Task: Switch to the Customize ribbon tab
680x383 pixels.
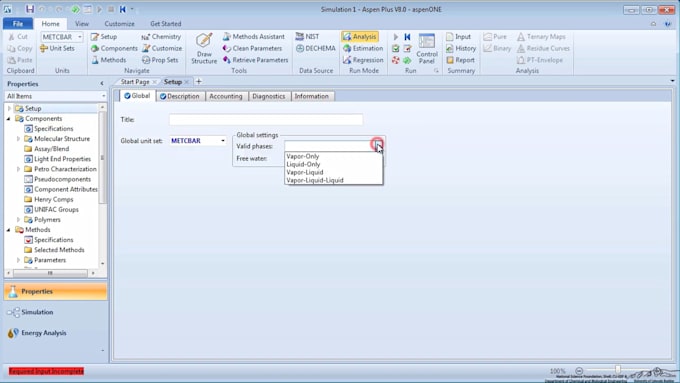Action: coord(119,24)
